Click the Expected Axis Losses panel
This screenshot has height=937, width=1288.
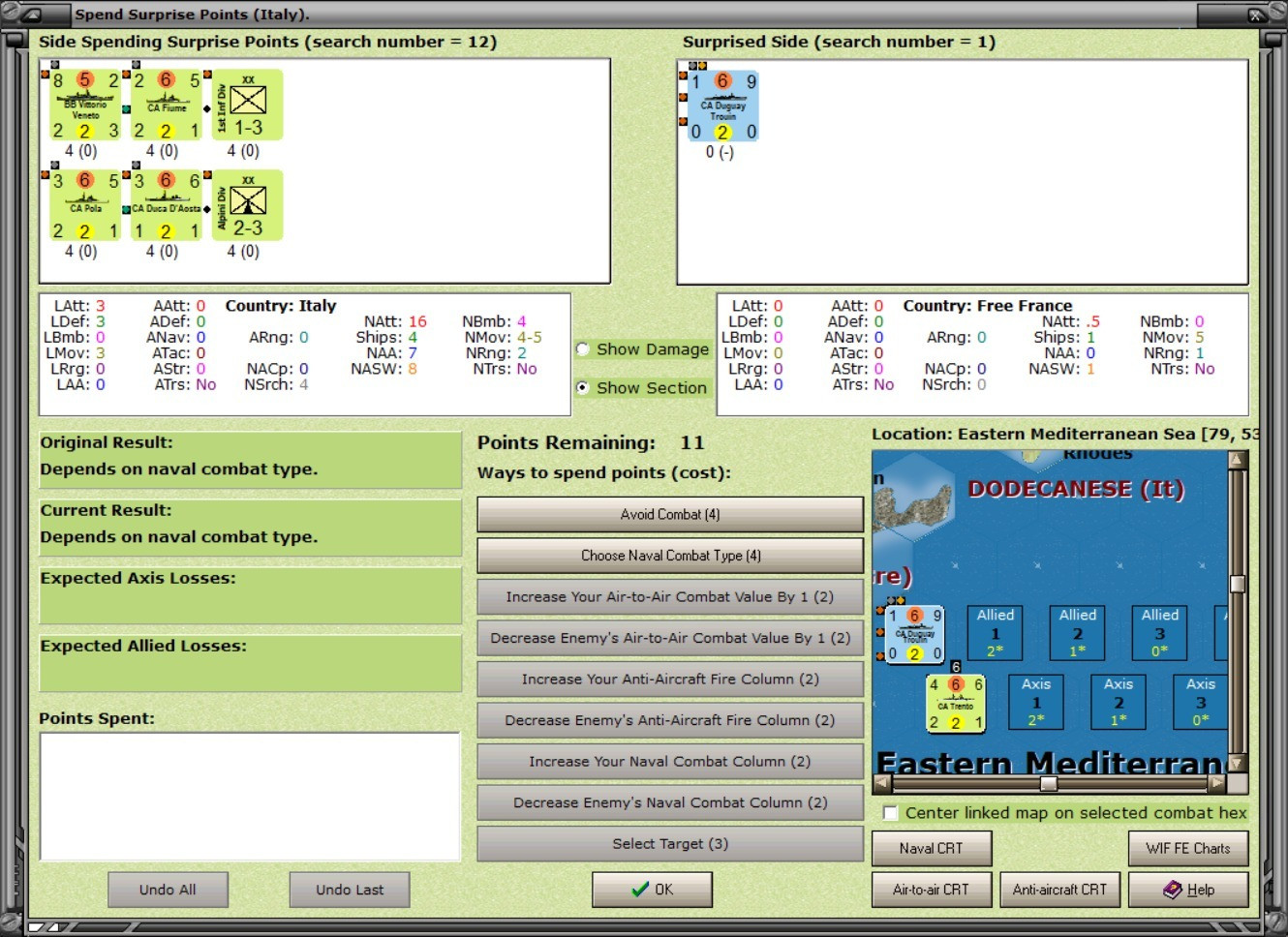(x=250, y=595)
